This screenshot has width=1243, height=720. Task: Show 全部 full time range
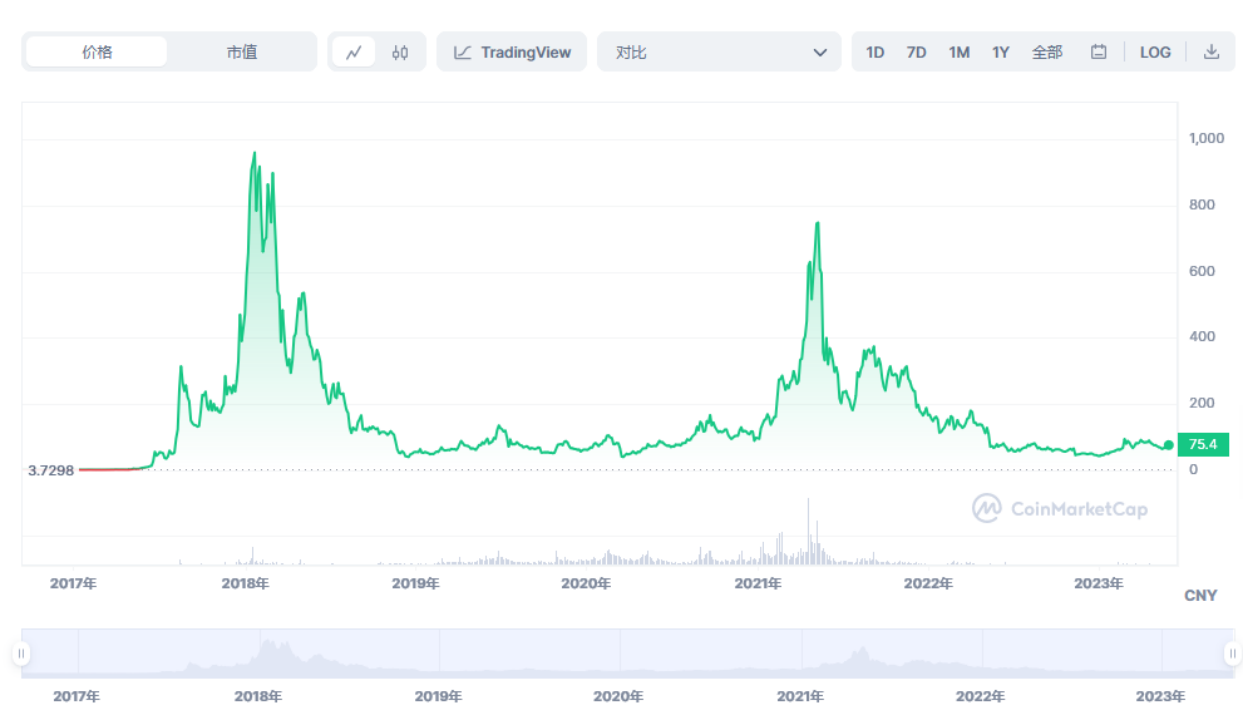click(x=1047, y=52)
